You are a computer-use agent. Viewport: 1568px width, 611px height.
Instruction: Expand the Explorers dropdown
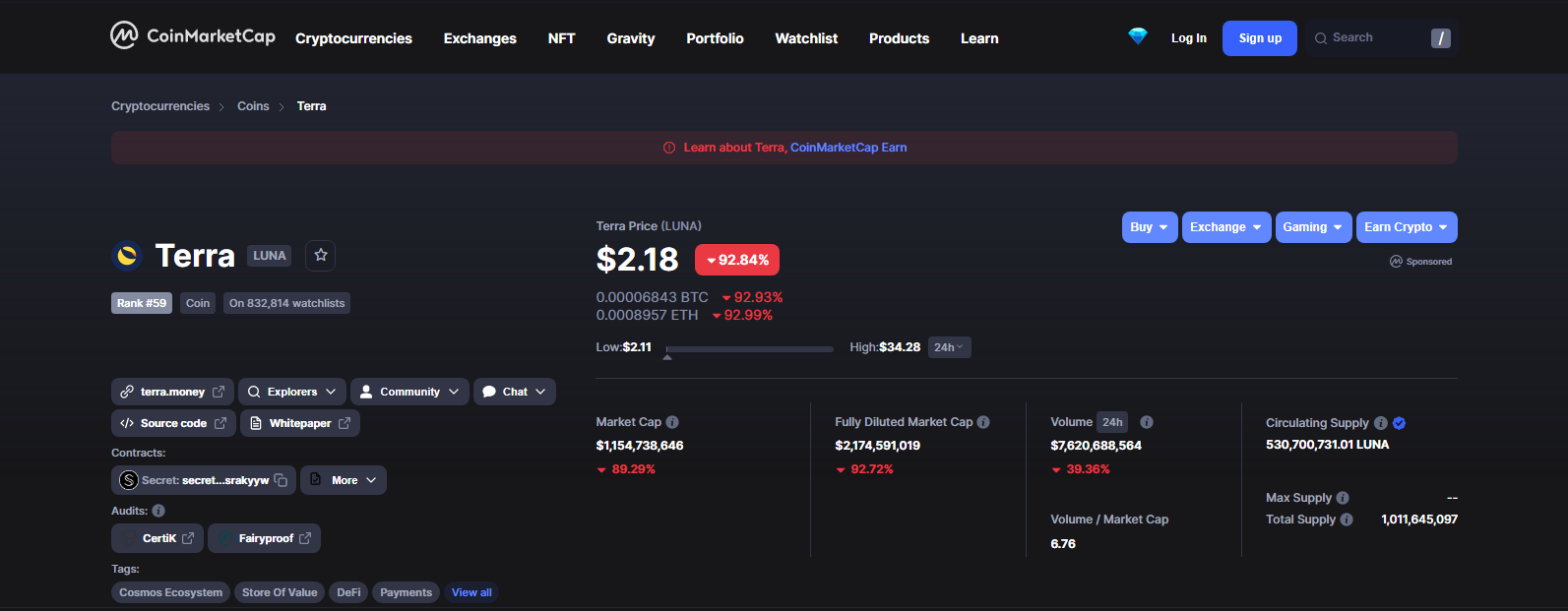(x=292, y=392)
